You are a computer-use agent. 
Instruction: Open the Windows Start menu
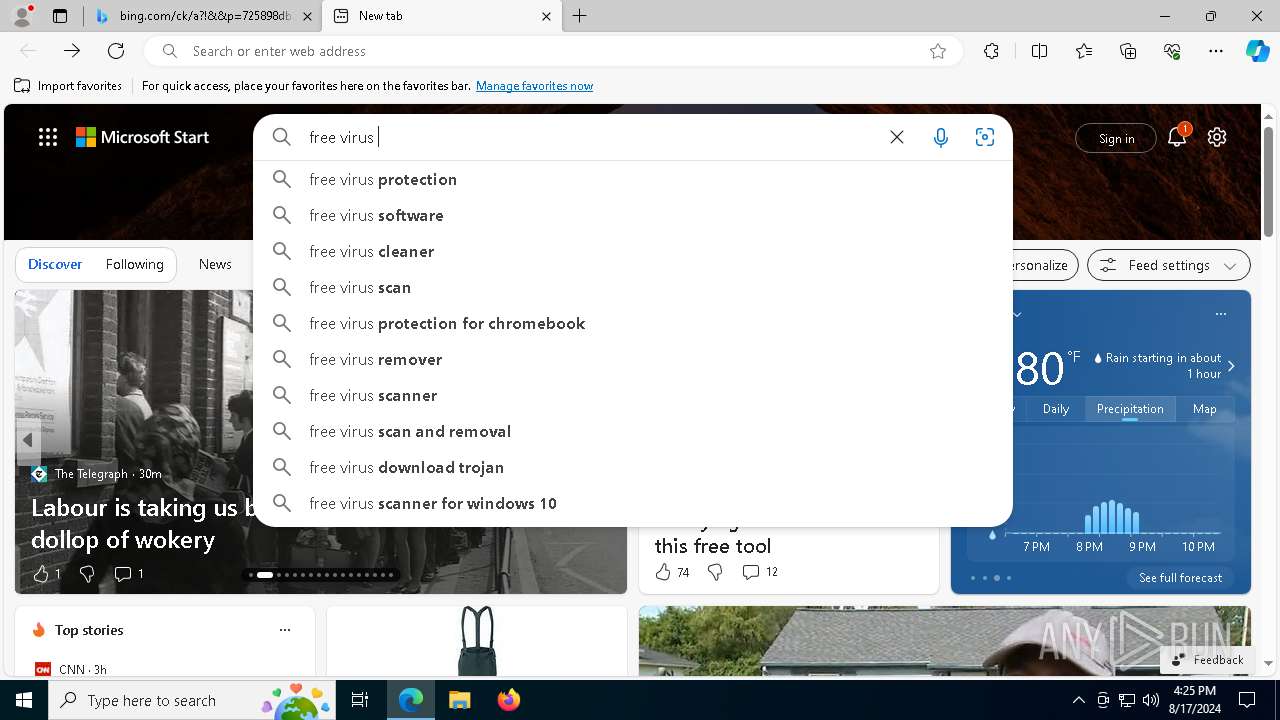tap(24, 700)
